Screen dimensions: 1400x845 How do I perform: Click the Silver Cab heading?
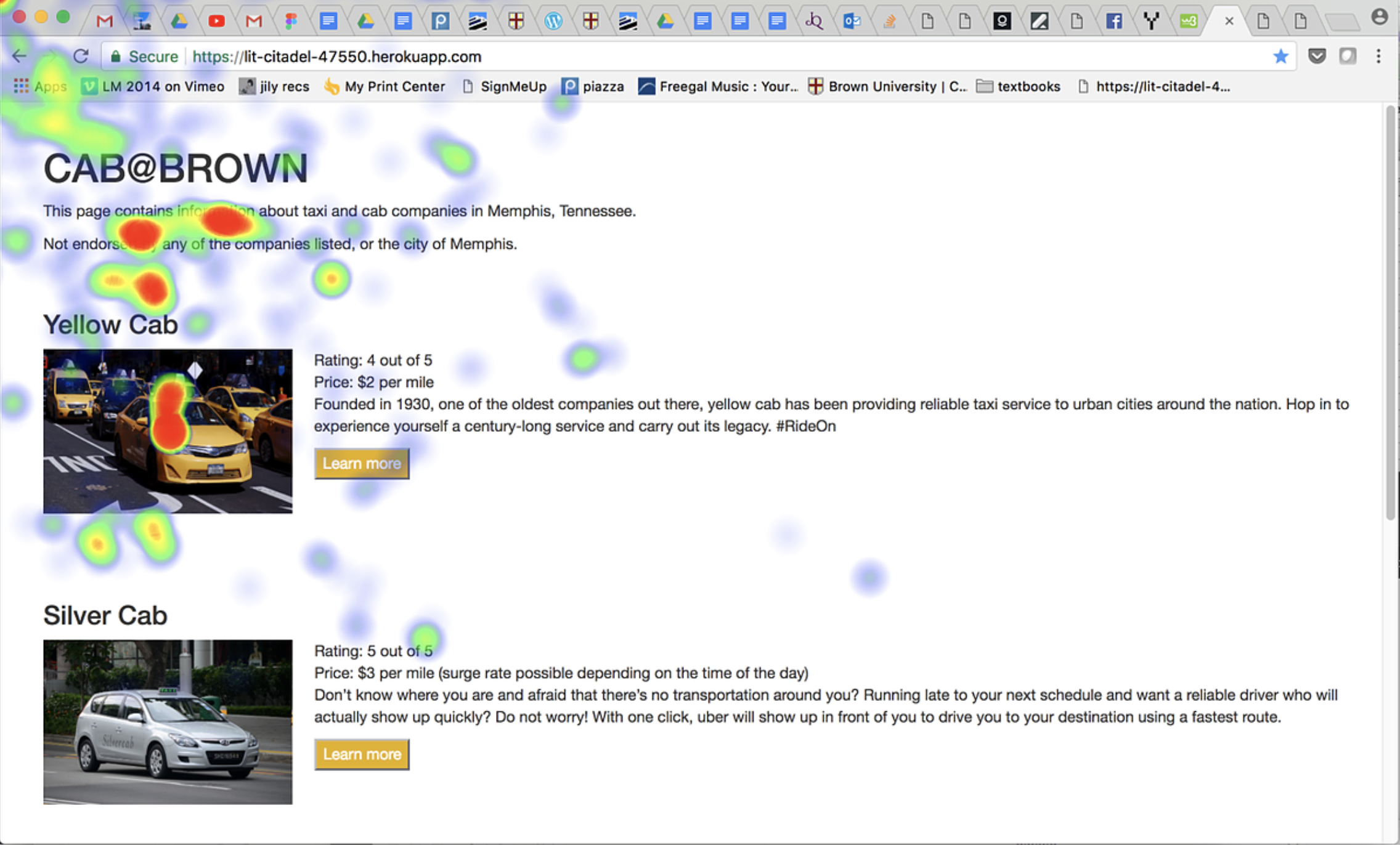[x=105, y=615]
